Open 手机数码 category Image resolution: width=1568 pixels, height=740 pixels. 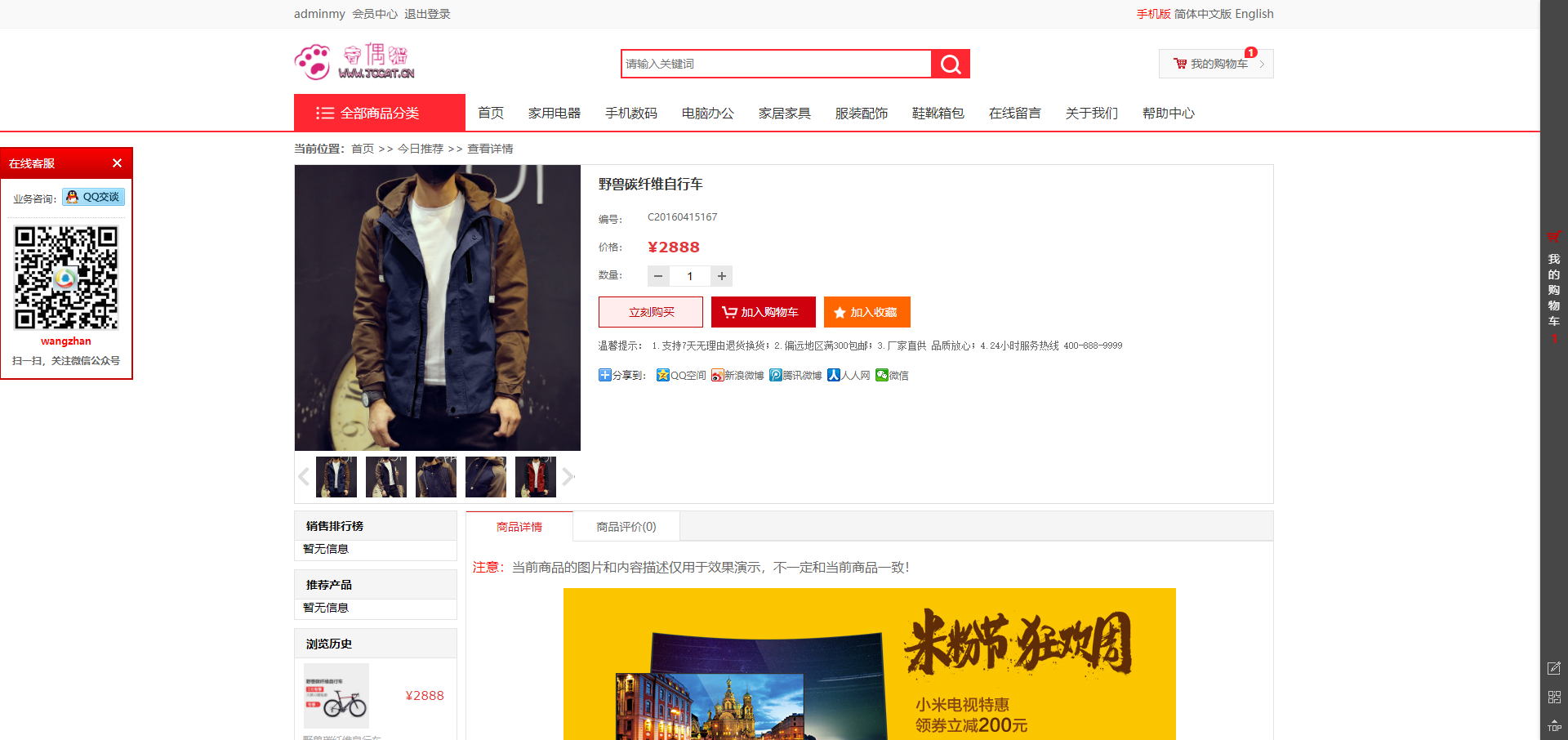click(631, 113)
